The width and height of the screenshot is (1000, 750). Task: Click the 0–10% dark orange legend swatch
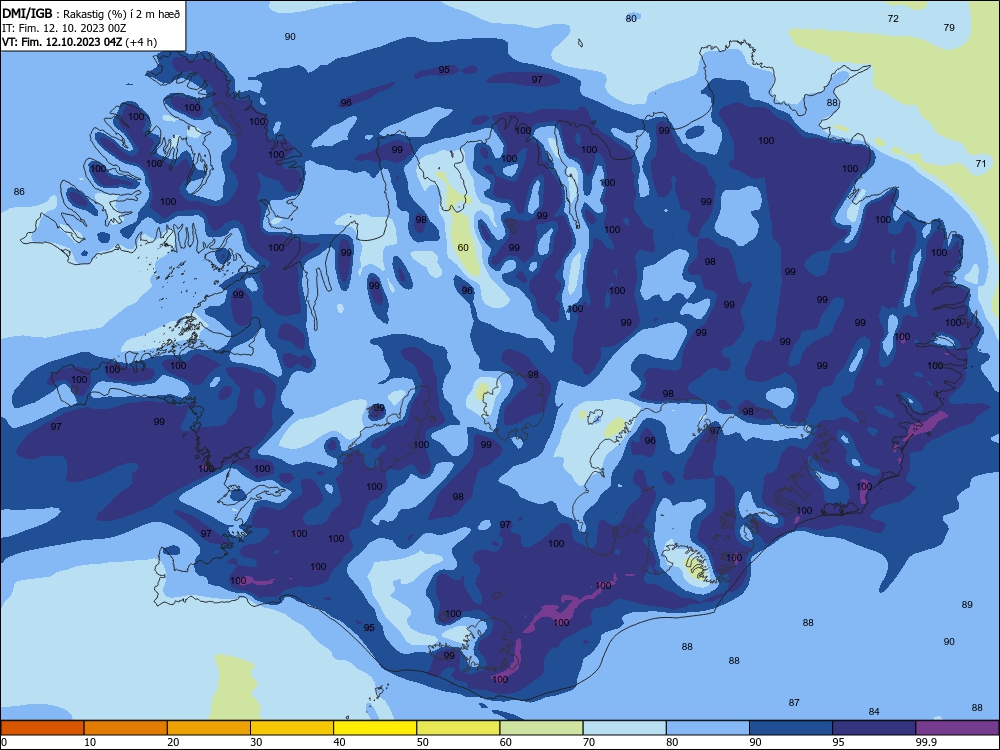42,728
